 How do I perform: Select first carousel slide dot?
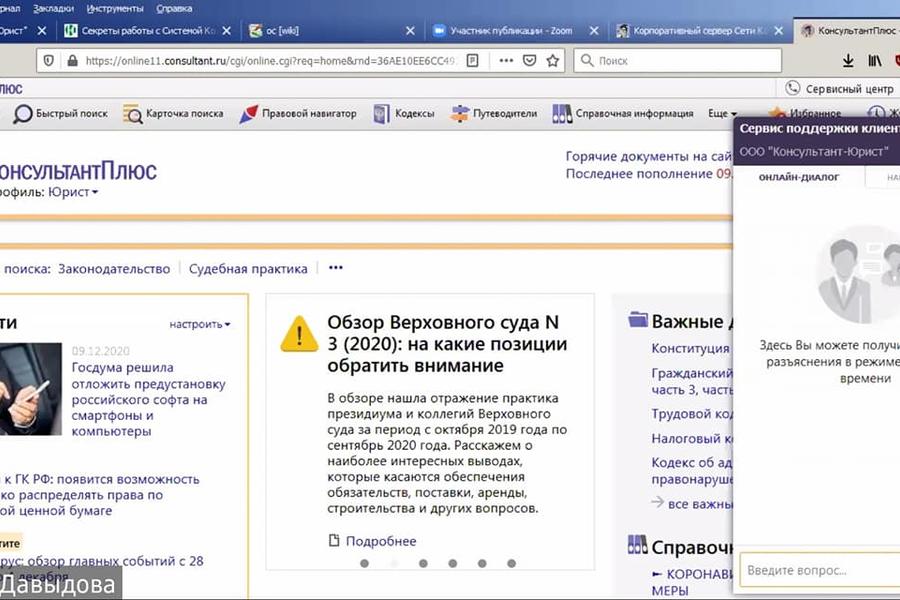point(364,563)
